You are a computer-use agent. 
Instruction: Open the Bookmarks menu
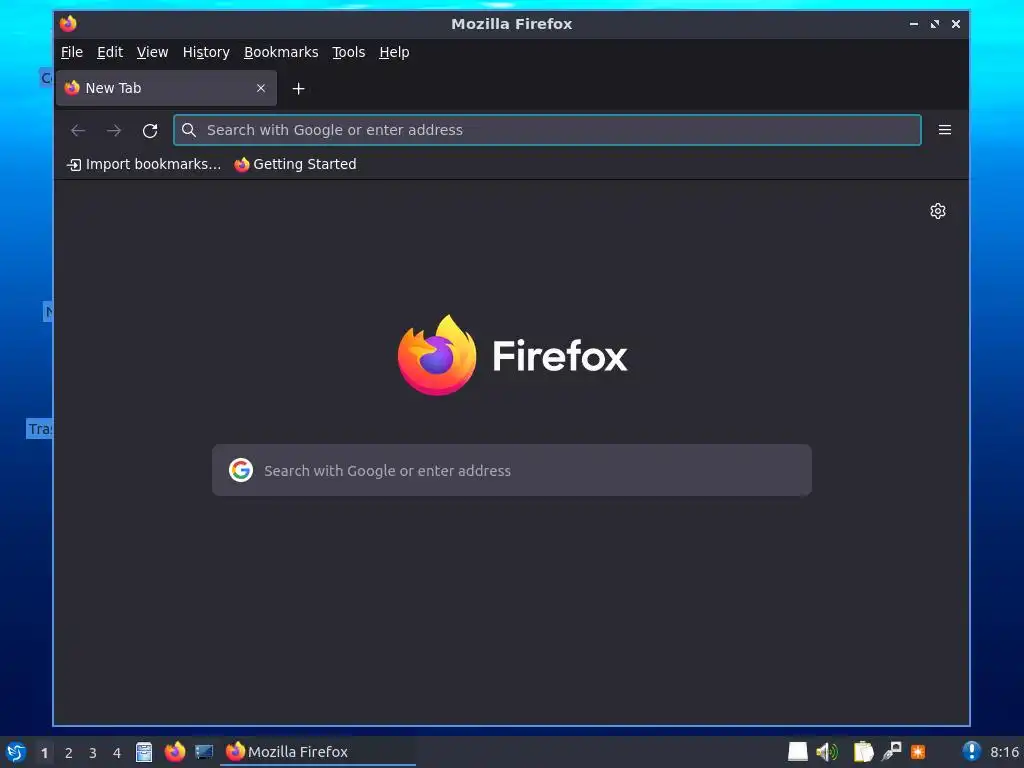(281, 52)
